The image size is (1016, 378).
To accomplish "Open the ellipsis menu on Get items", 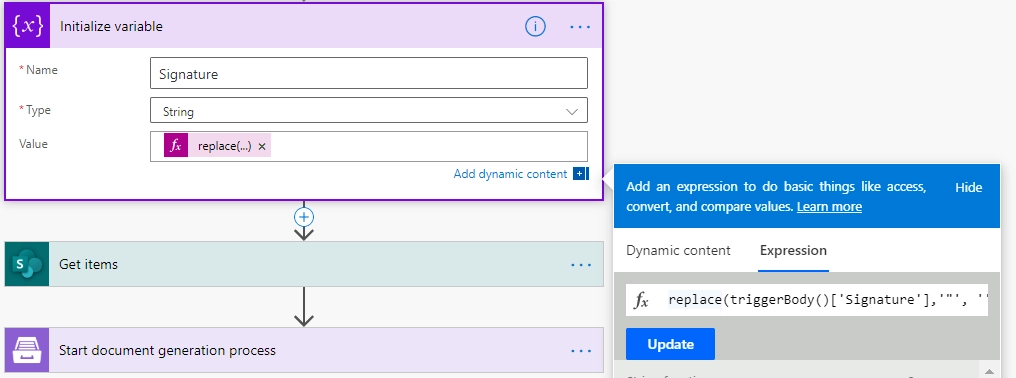I will 581,265.
